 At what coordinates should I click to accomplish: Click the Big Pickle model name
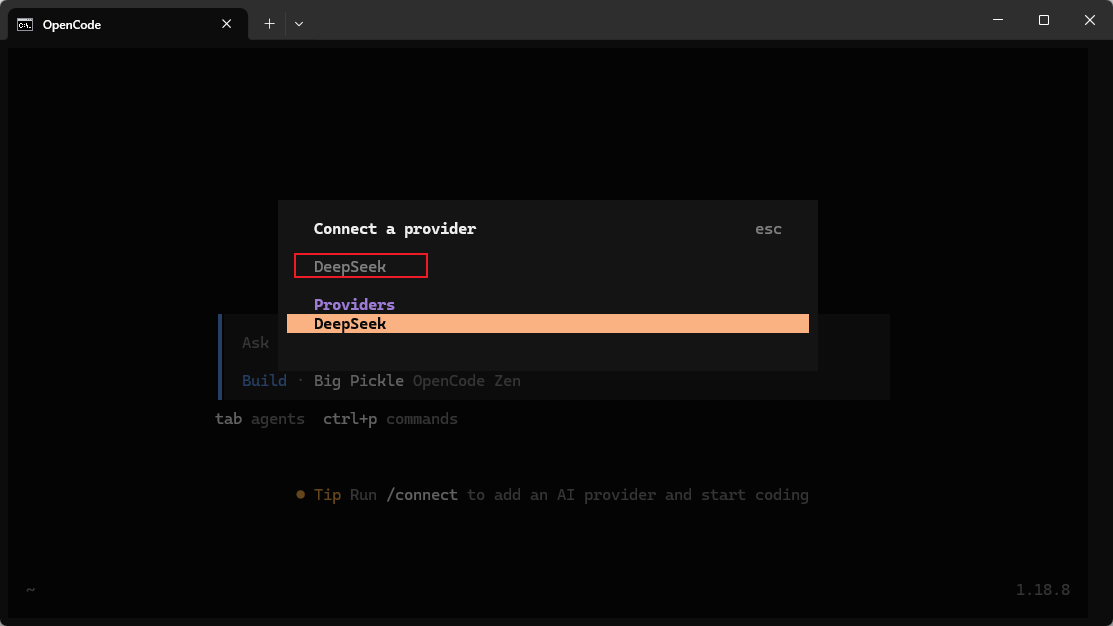(x=358, y=380)
